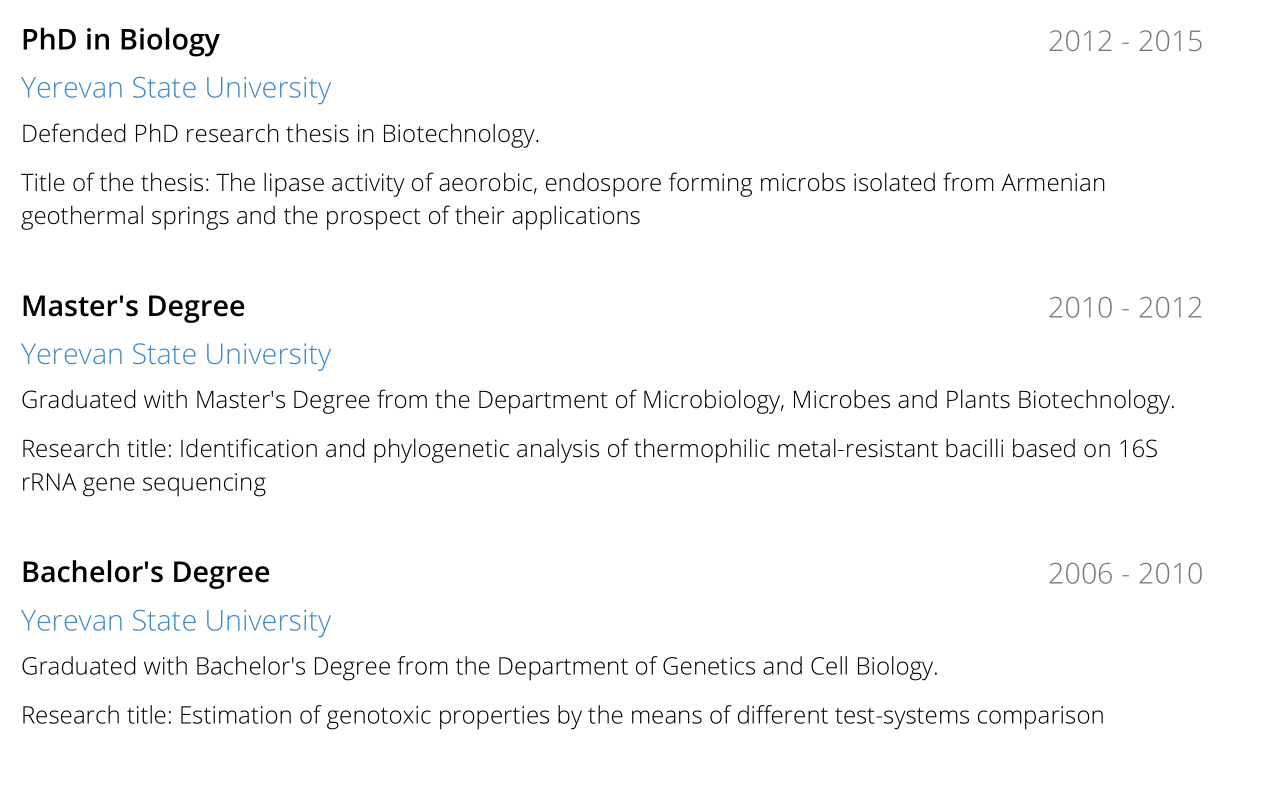Viewport: 1281px width, 788px height.
Task: Open Yerevan State University link under Master's Degree
Action: click(176, 354)
